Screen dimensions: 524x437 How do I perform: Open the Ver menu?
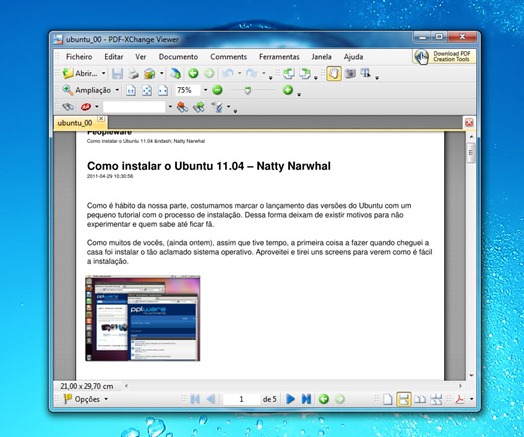point(141,57)
